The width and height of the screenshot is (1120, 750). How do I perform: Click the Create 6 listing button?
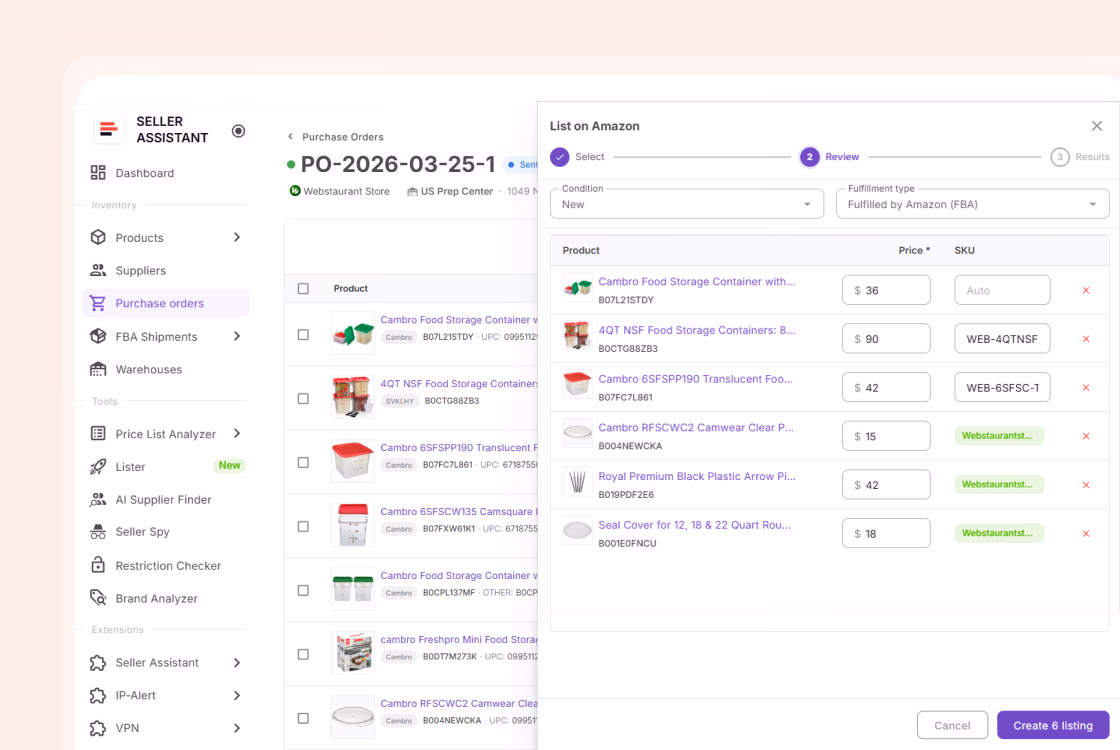pos(1053,725)
